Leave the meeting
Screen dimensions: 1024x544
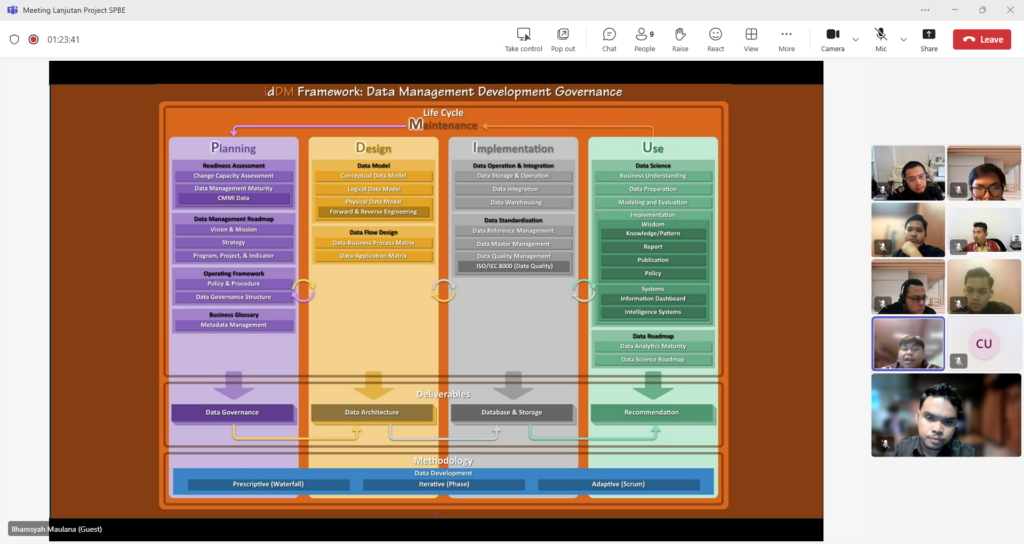981,39
